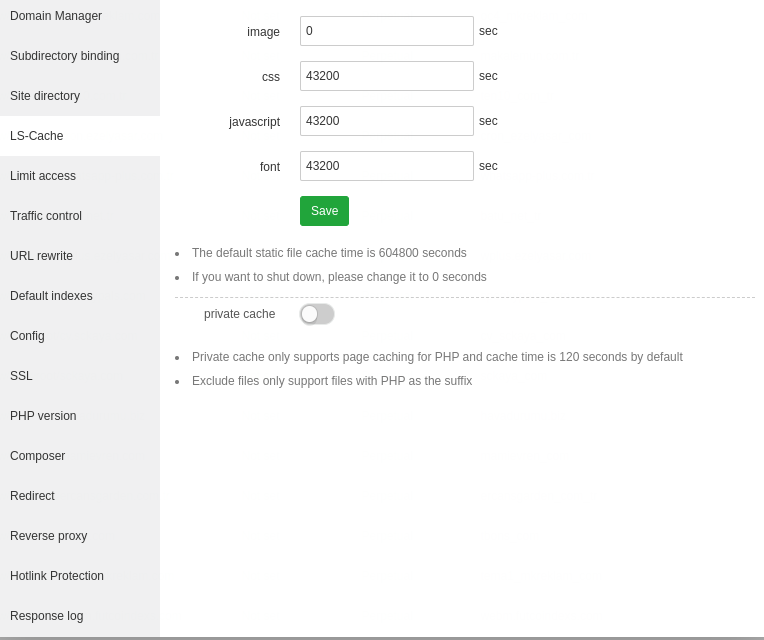Show Default indexes section
Screen dimensions: 764x640
point(51,296)
